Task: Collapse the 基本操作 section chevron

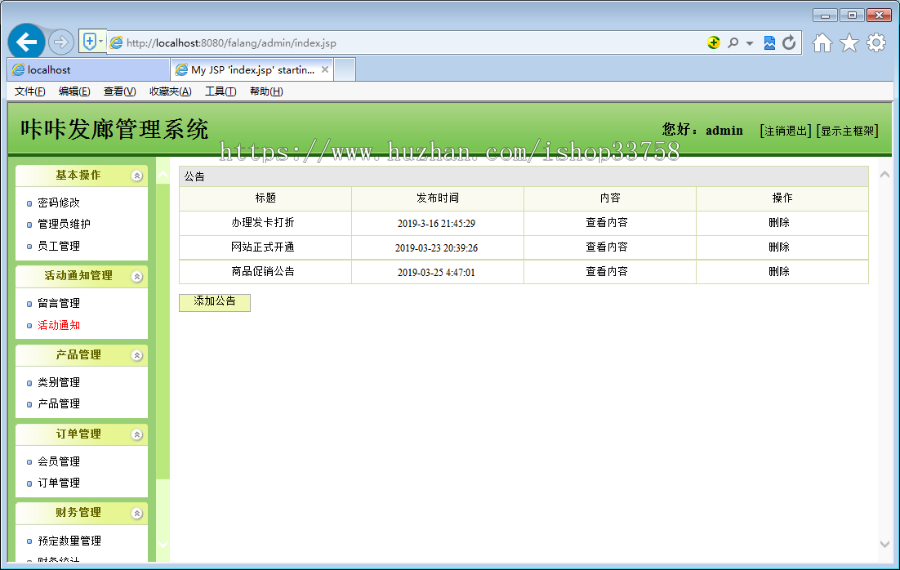Action: pos(137,176)
